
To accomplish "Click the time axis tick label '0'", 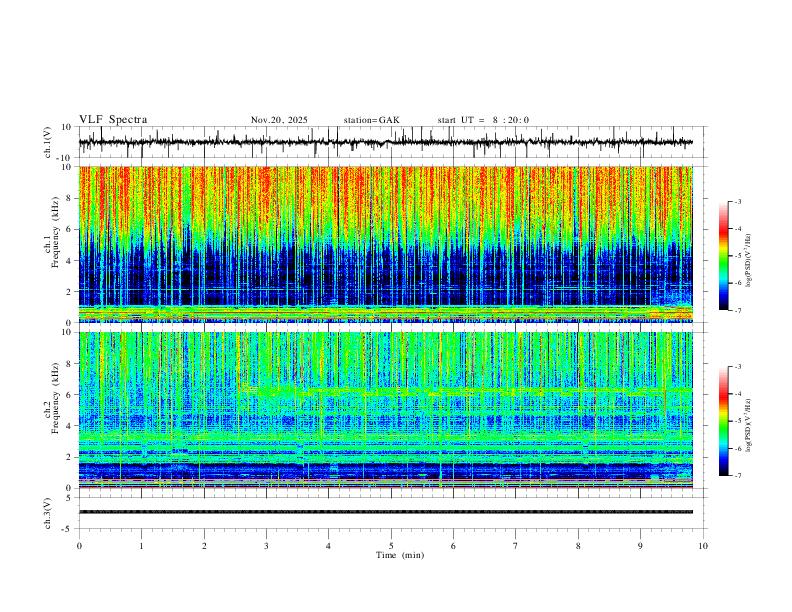I will tap(79, 546).
